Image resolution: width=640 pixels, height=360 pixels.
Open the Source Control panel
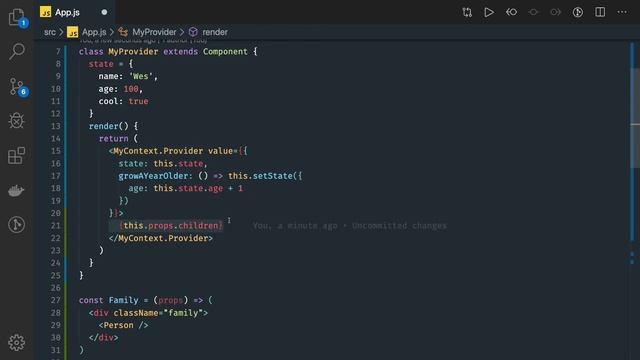(16, 87)
